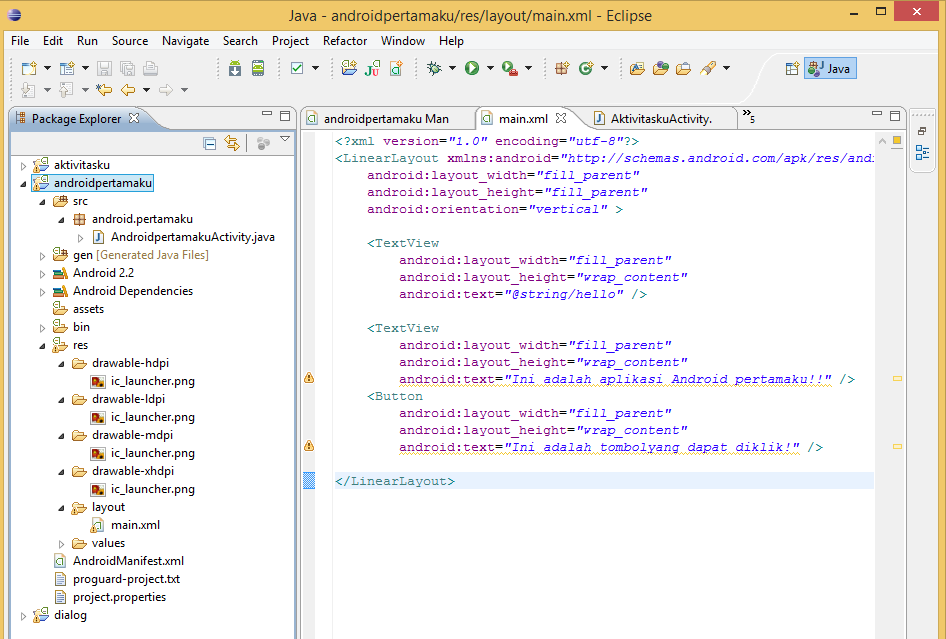Toggle Link with Editor in Package Explorer
Image resolution: width=946 pixels, height=639 pixels.
coord(232,143)
